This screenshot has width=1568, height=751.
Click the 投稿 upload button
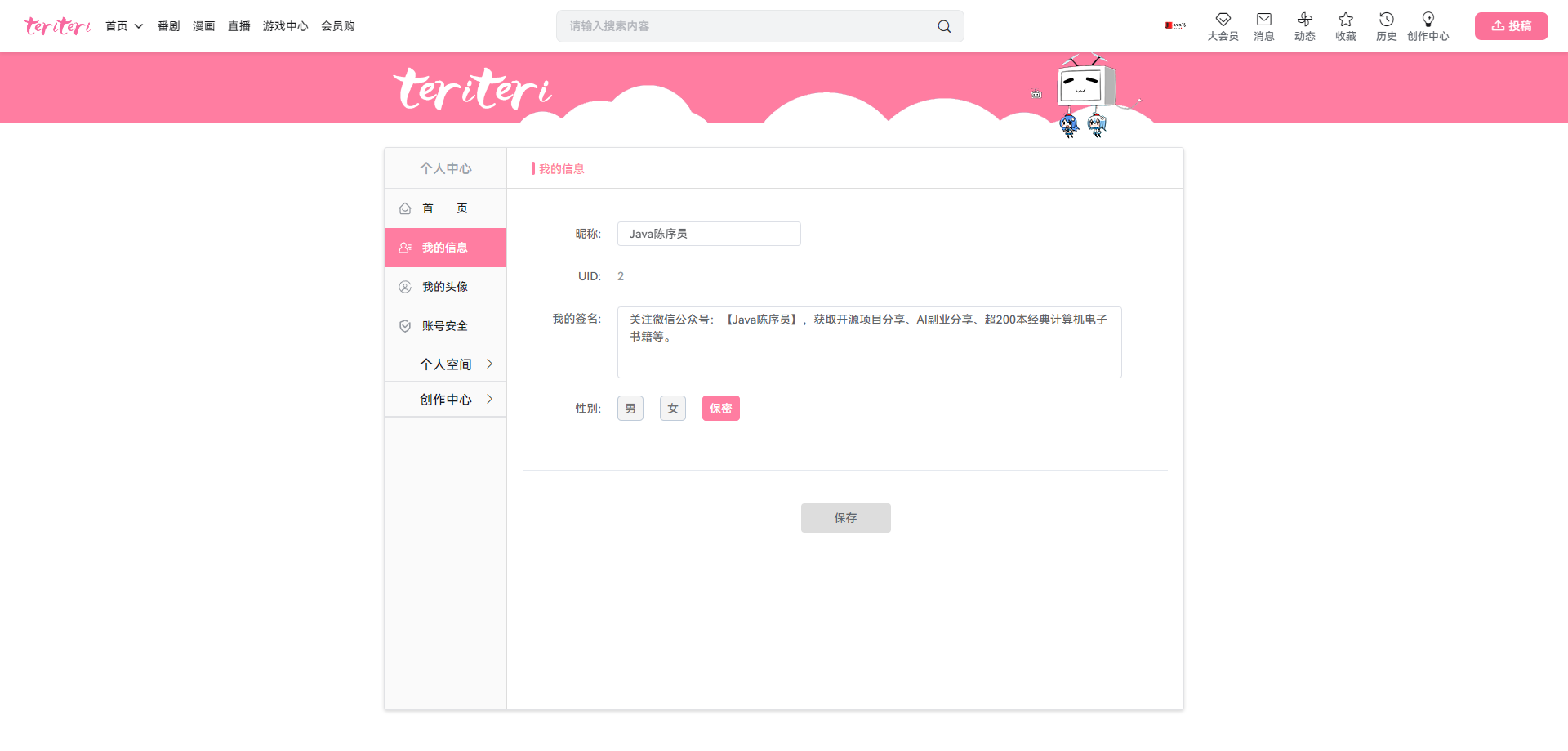coord(1512,26)
